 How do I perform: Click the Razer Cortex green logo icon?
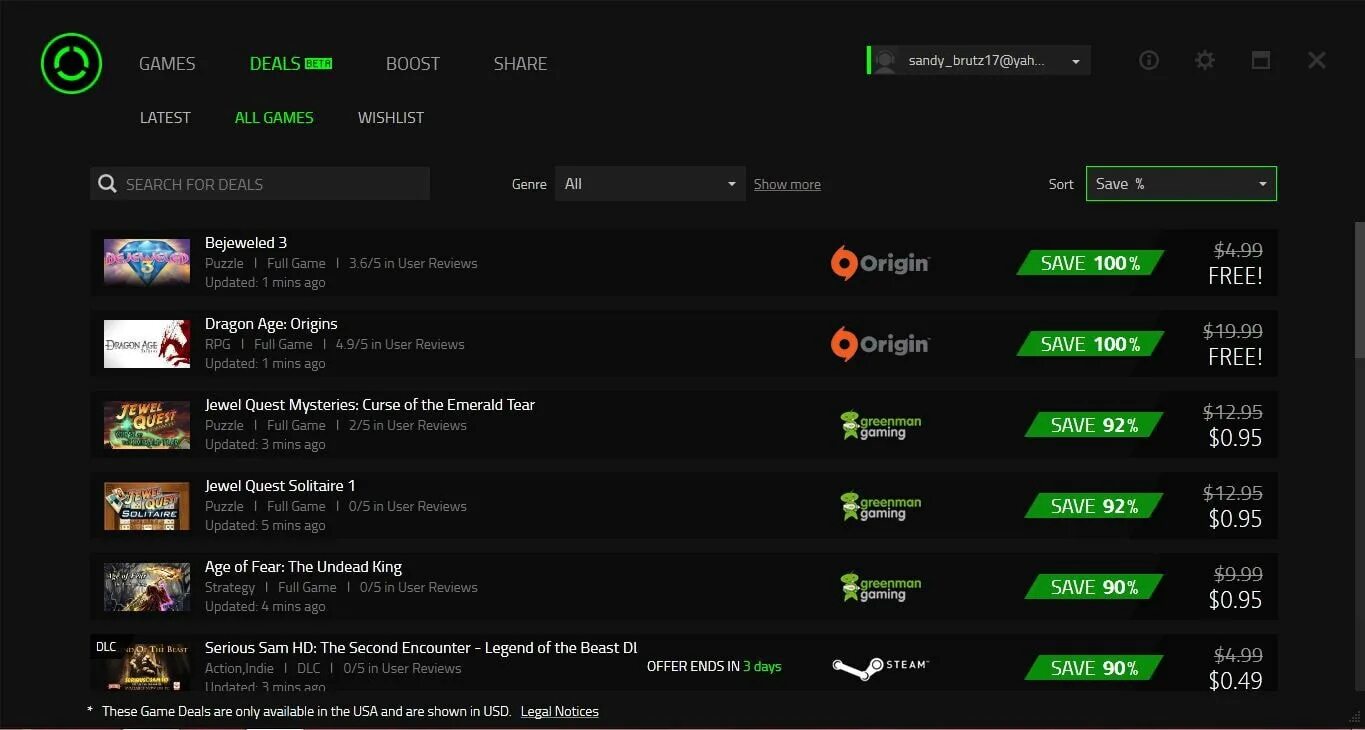coord(71,63)
